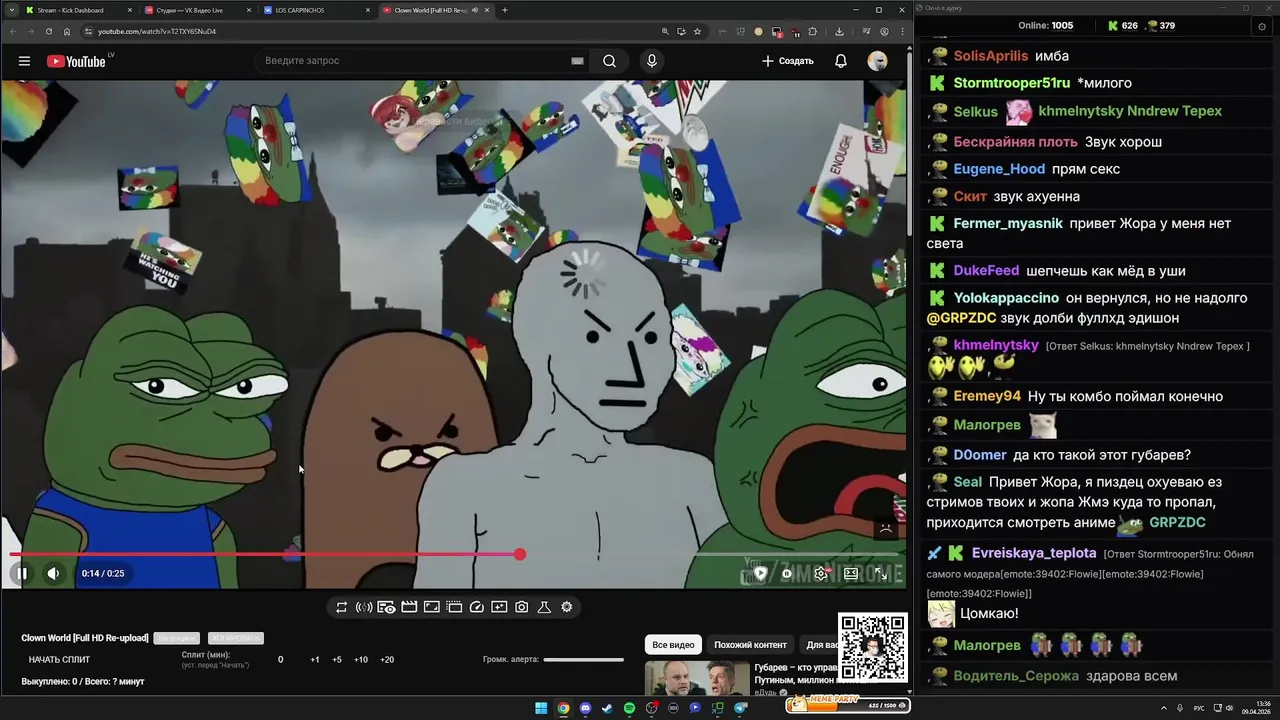Image resolution: width=1280 pixels, height=720 pixels.
Task: Select the Все видео filter chip
Action: tap(673, 645)
